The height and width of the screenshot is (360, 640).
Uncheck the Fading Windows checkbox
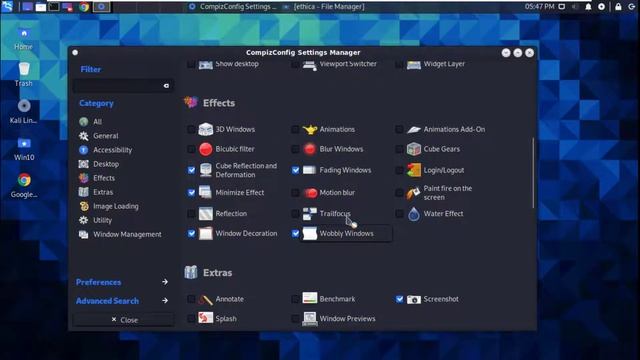(295, 170)
